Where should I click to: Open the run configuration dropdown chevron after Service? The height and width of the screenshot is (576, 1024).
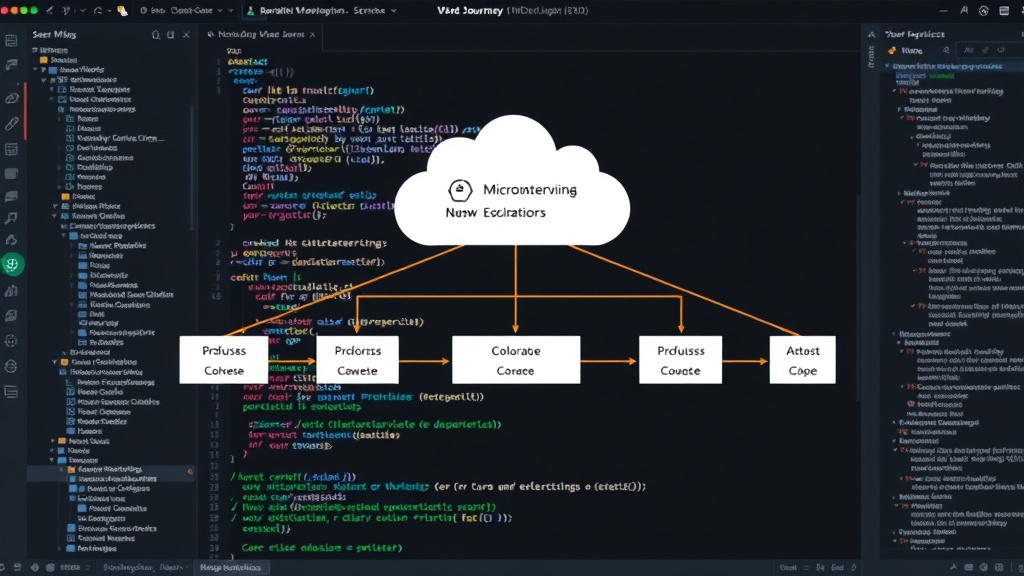[x=394, y=11]
